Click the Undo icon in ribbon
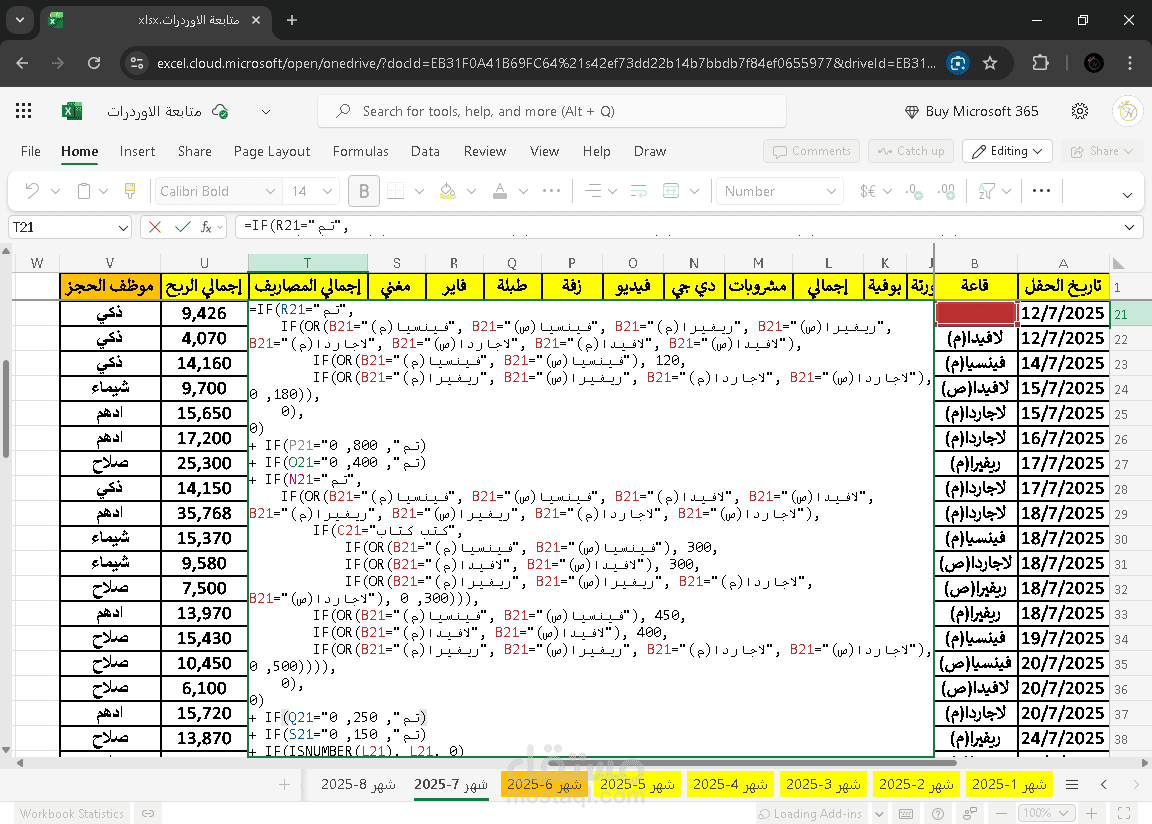The height and width of the screenshot is (824, 1152). coord(32,191)
